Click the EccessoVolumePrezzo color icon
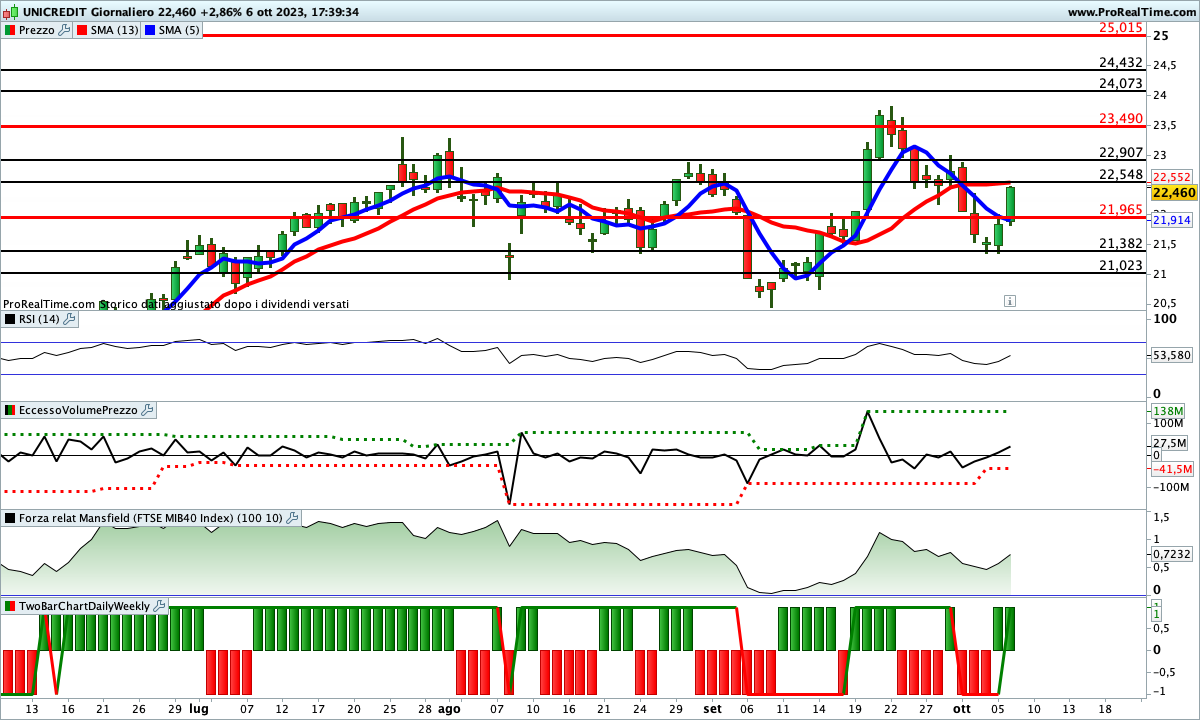 (10, 410)
